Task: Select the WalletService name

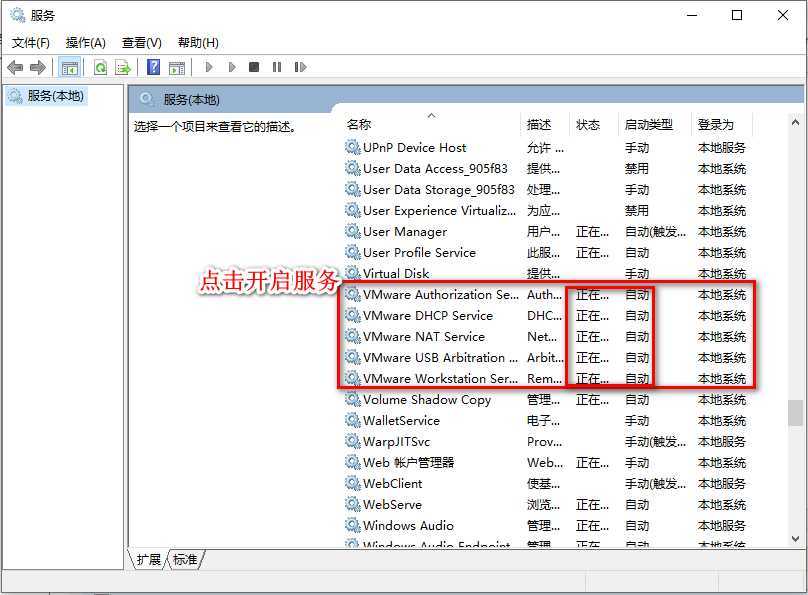Action: [x=401, y=420]
